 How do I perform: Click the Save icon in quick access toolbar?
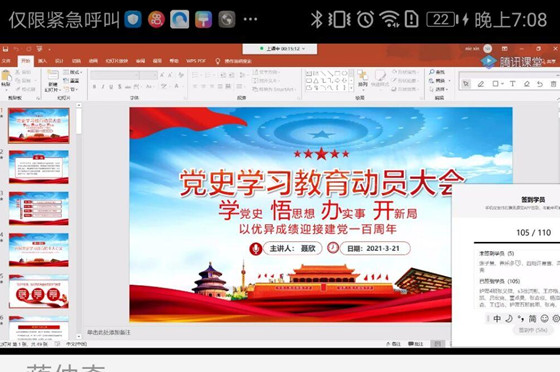pos(5,49)
